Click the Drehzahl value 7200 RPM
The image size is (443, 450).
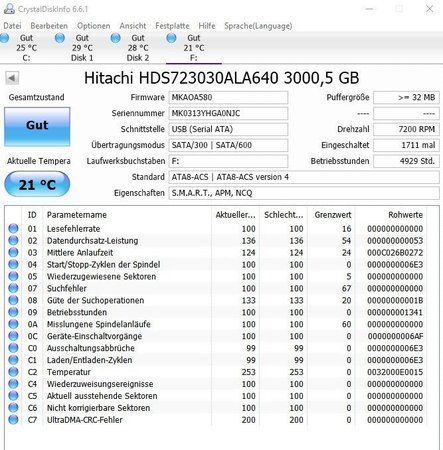tap(406, 129)
